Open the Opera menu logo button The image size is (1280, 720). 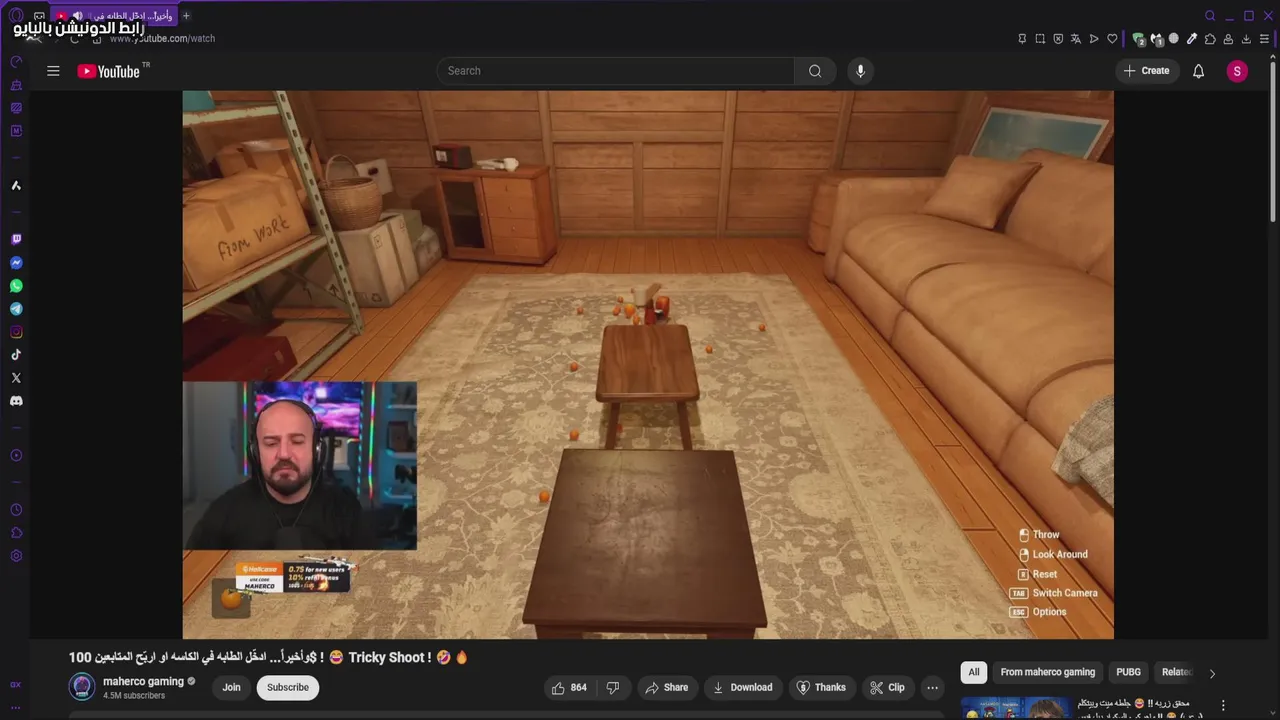point(16,16)
